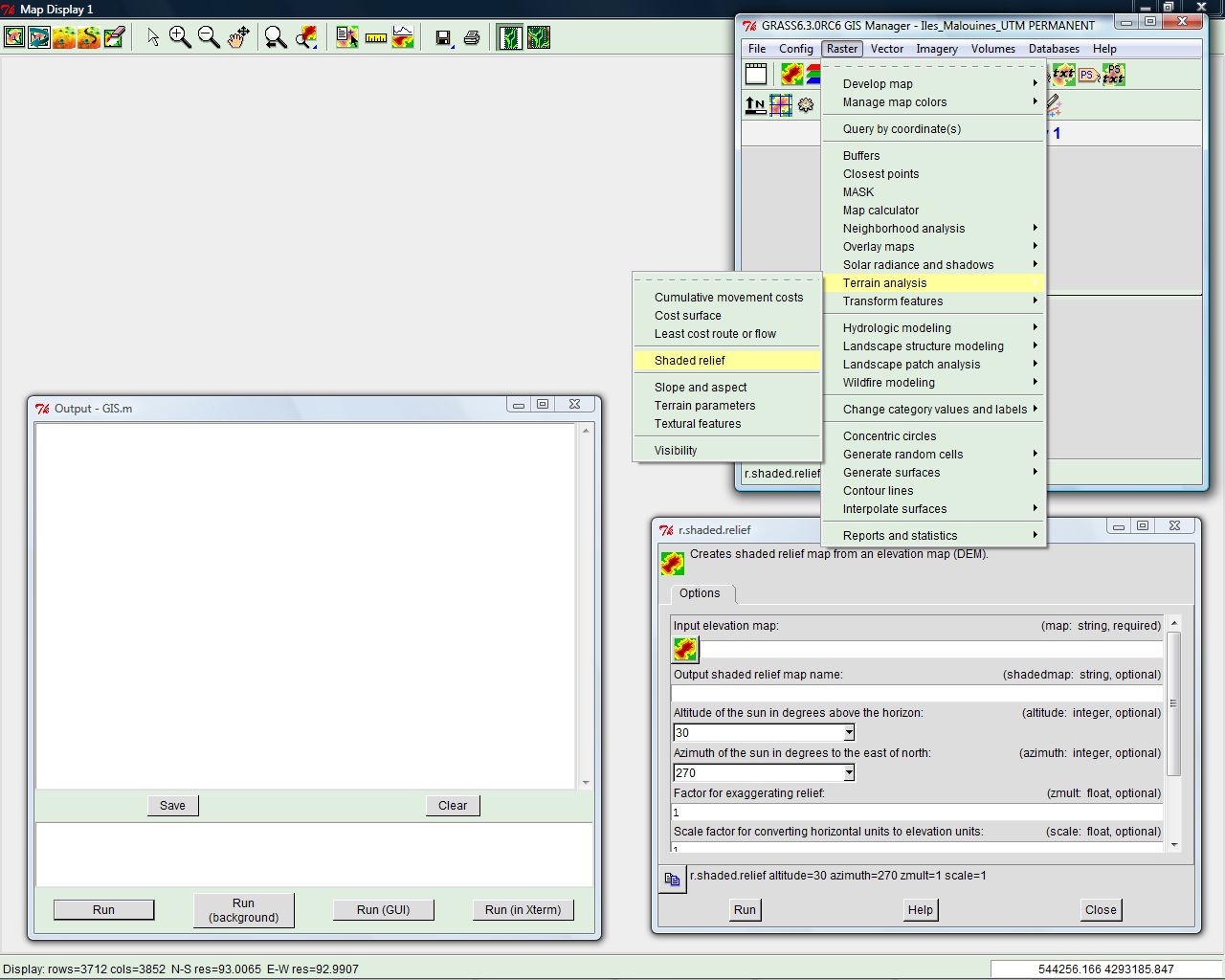Image resolution: width=1225 pixels, height=980 pixels.
Task: Click the fly-through path icon in Map Display
Action: point(89,37)
